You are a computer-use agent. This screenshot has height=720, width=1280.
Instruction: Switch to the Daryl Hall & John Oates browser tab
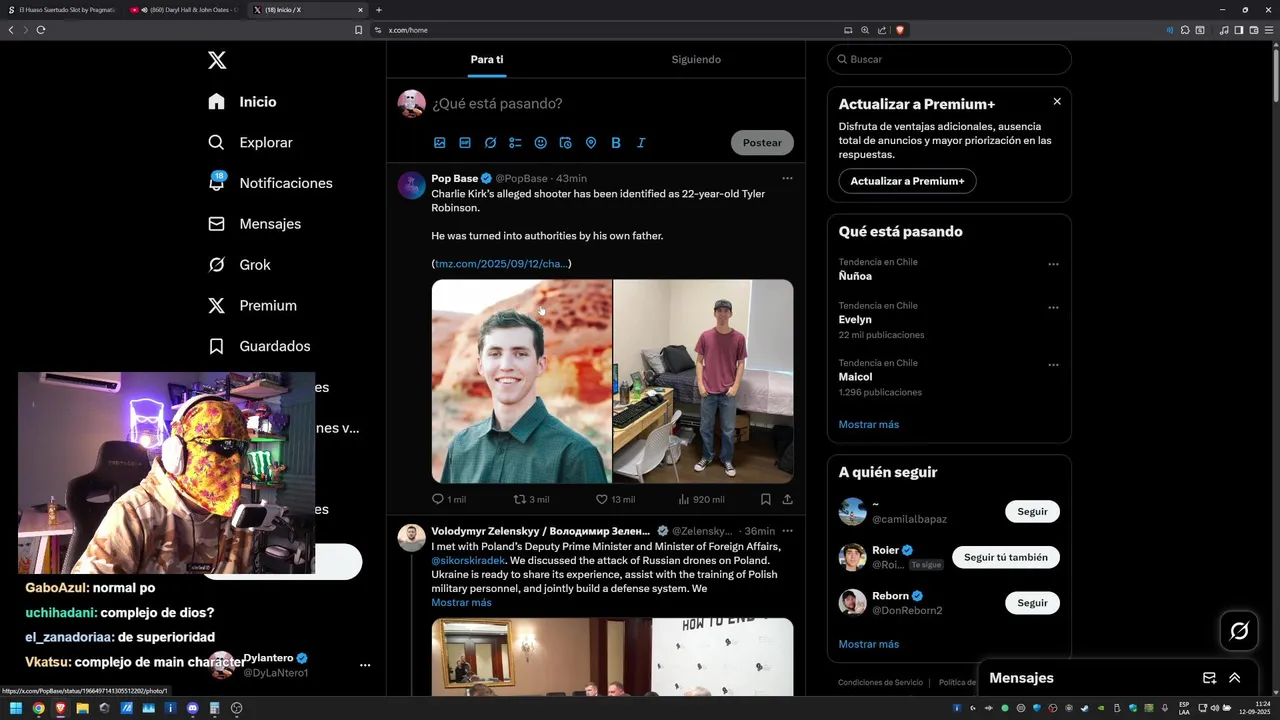[x=182, y=10]
